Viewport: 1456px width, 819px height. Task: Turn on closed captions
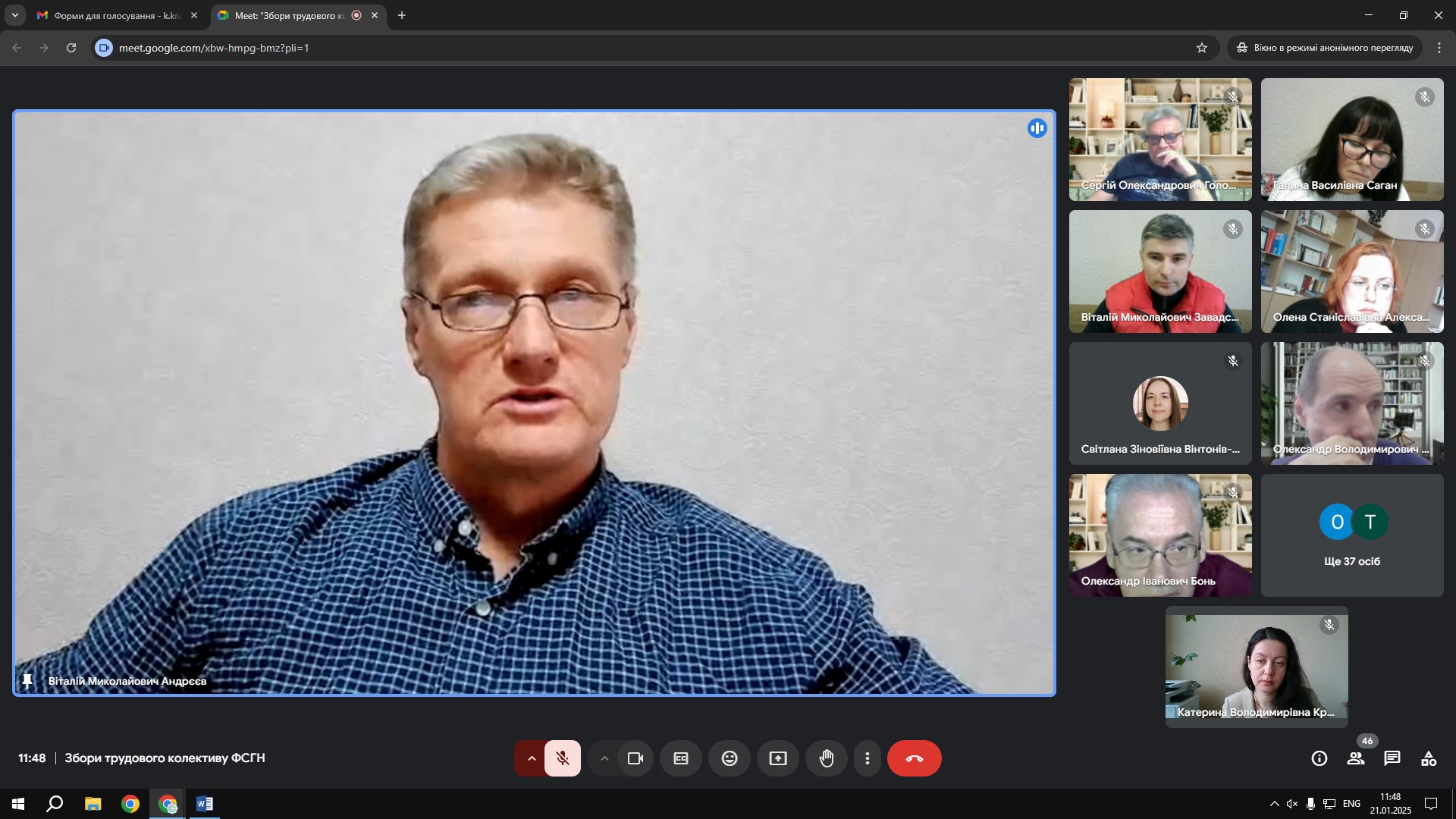681,758
